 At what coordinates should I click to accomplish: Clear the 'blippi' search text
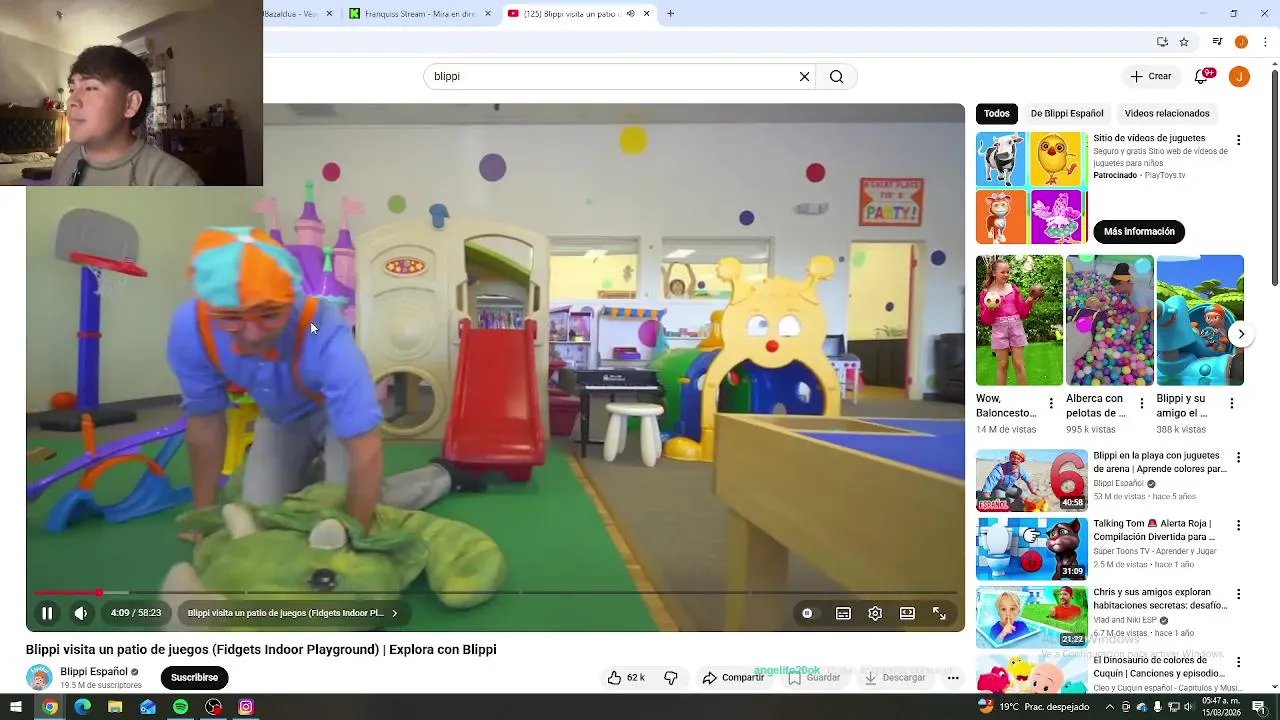(804, 77)
